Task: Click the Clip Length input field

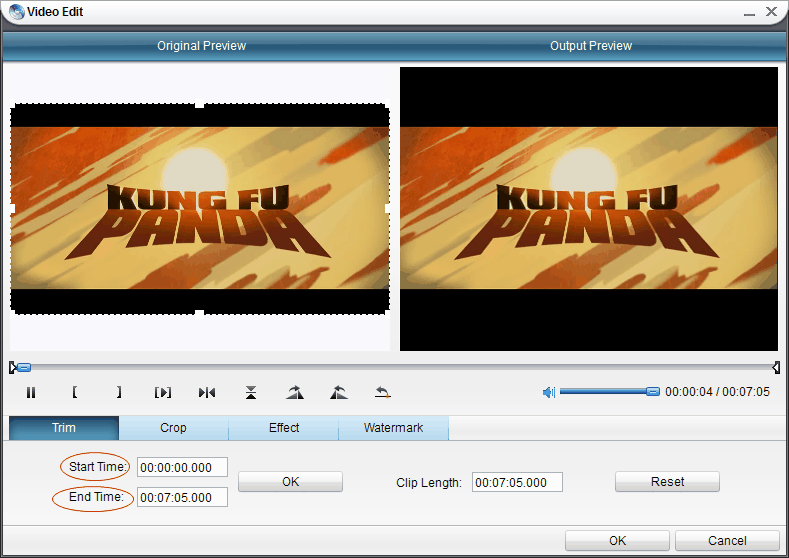Action: [517, 483]
